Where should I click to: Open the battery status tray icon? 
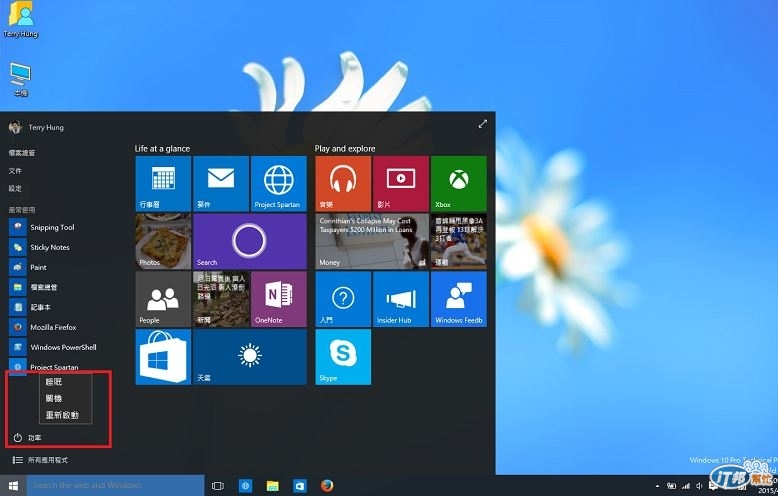pyautogui.click(x=672, y=486)
